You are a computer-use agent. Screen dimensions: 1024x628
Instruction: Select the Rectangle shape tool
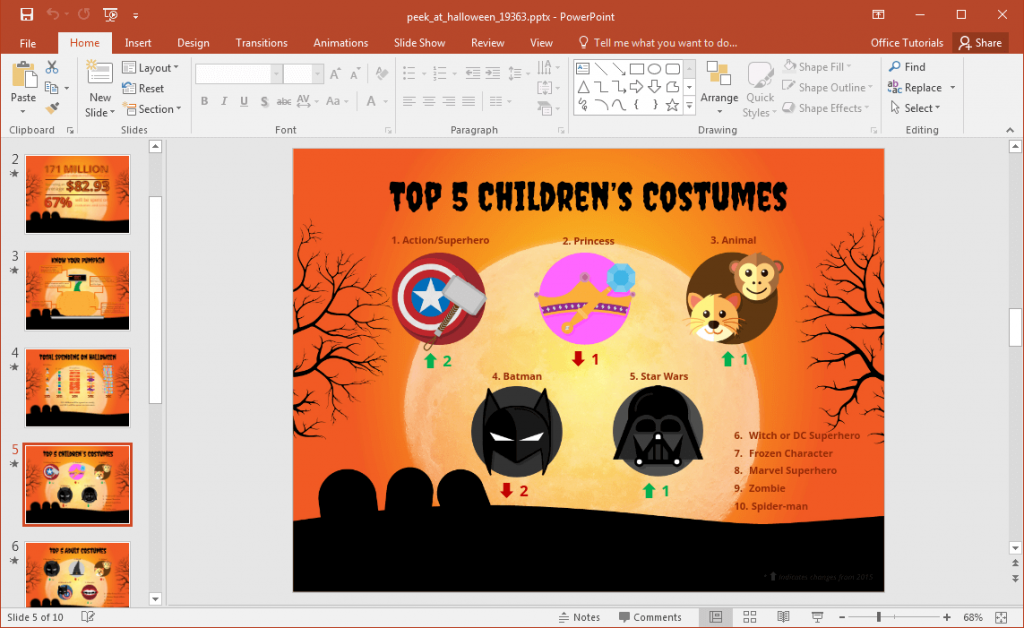click(636, 69)
